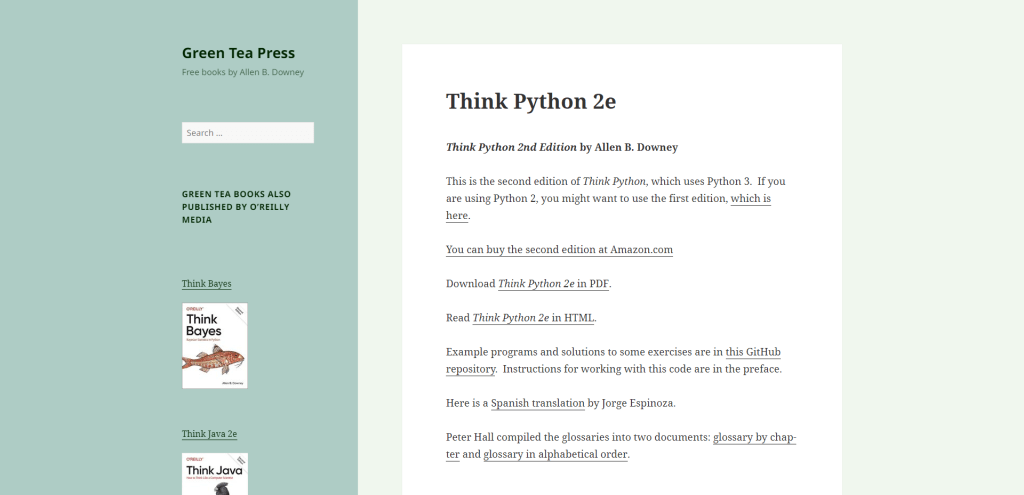Open Think Python 2e in HTML link

533,317
